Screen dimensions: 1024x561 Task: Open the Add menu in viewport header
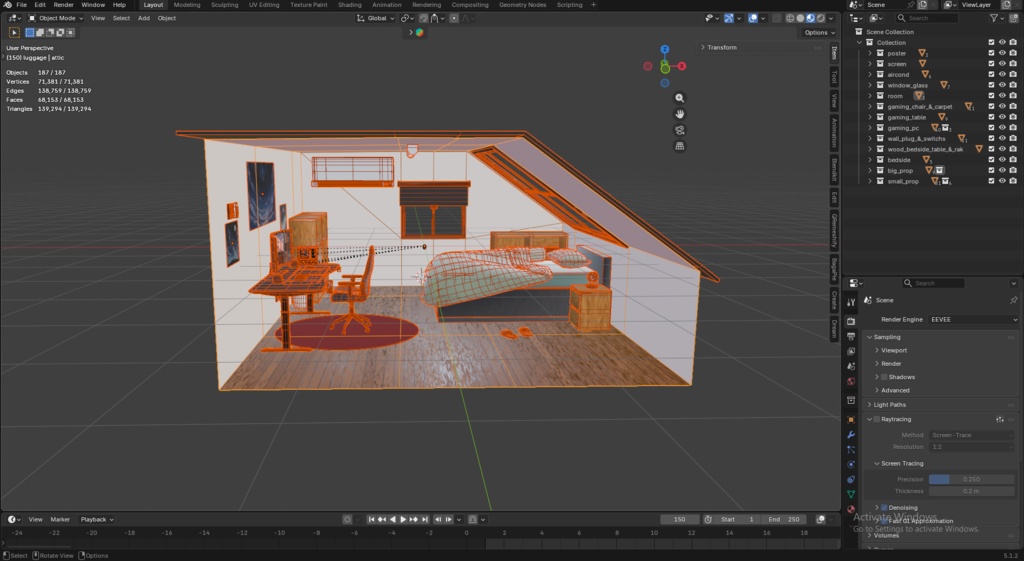tap(144, 18)
